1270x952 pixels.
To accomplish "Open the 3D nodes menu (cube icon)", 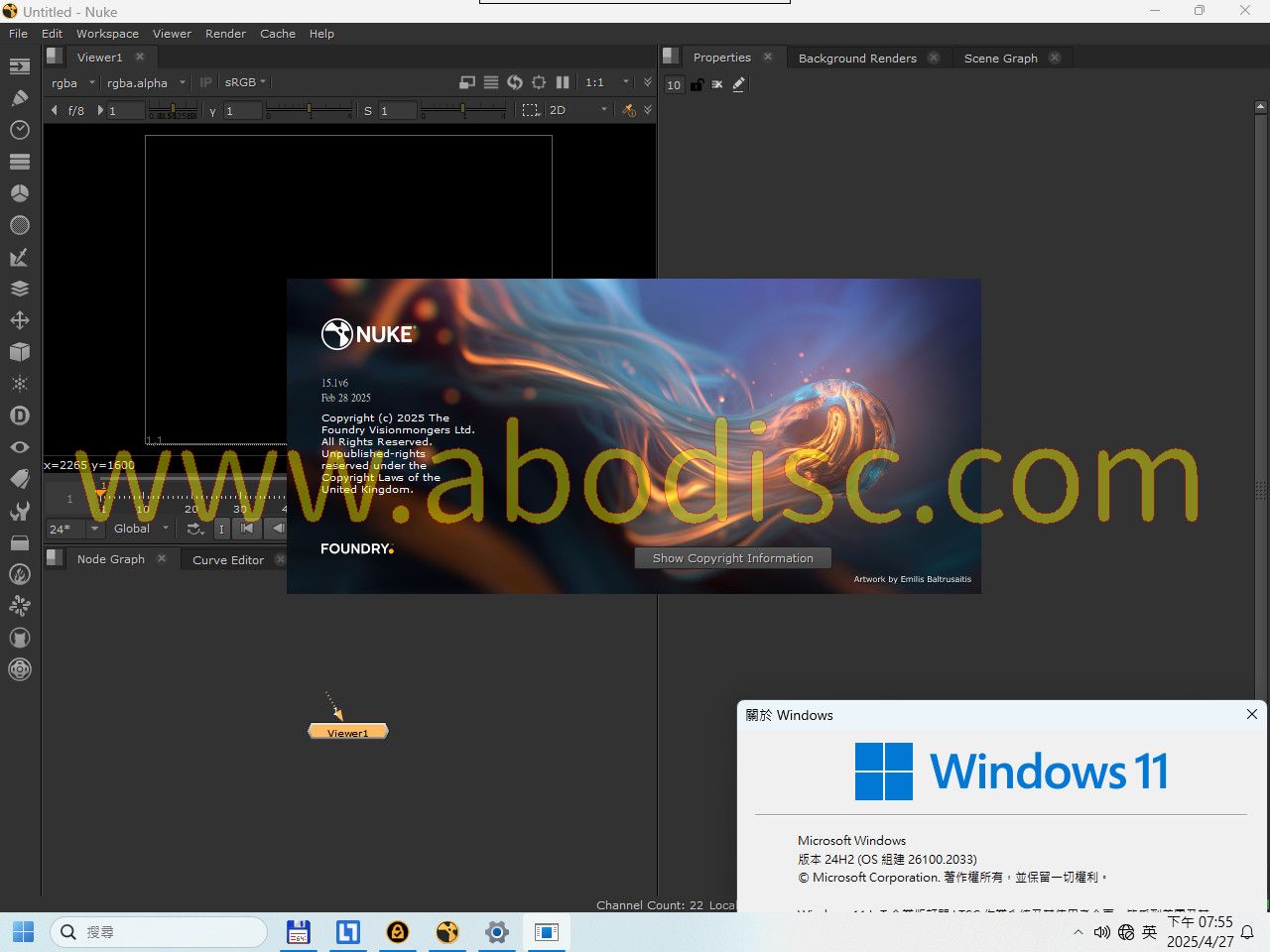I will [x=20, y=352].
